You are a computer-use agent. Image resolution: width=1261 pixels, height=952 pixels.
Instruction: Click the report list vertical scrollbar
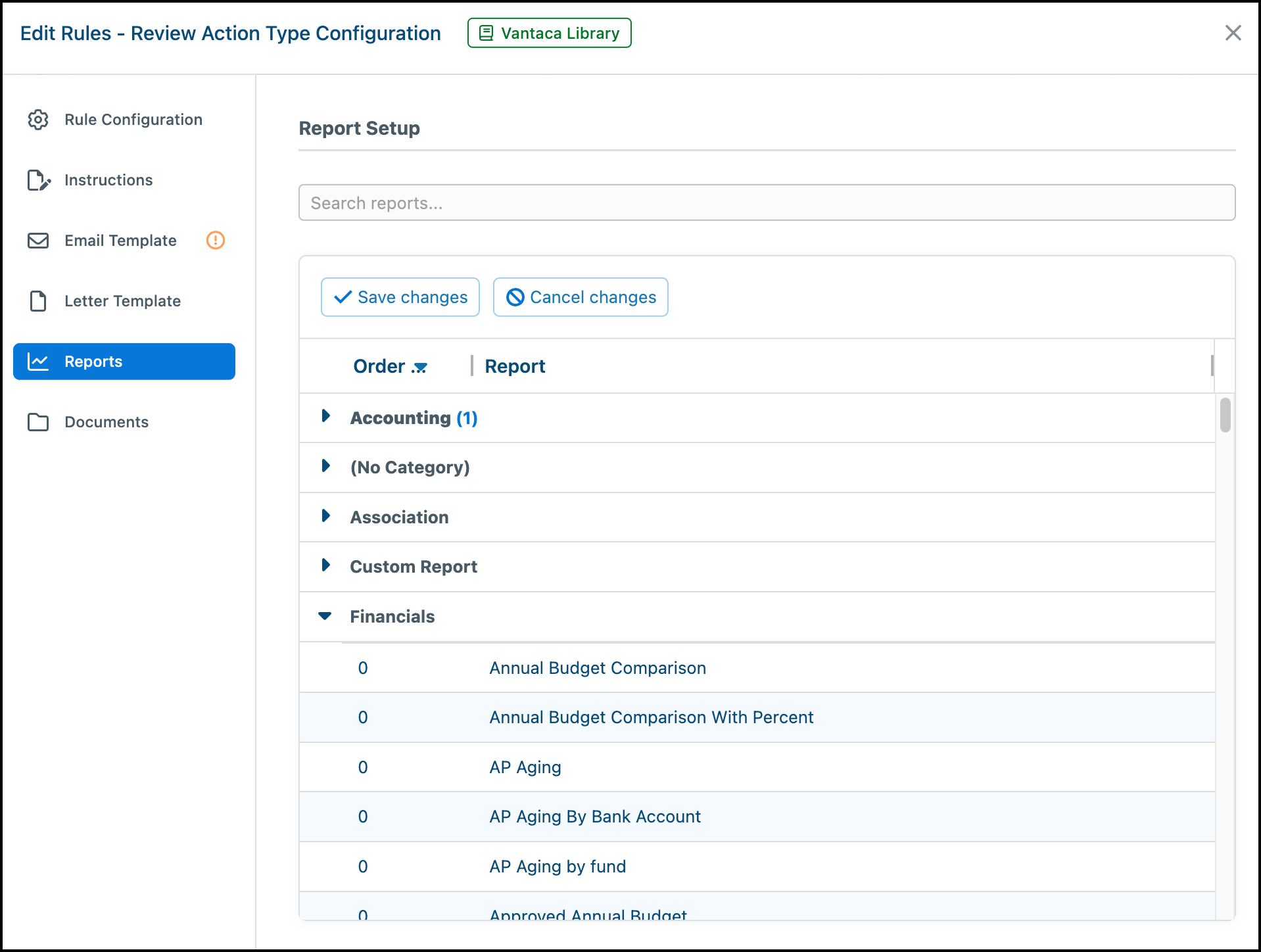tap(1225, 415)
